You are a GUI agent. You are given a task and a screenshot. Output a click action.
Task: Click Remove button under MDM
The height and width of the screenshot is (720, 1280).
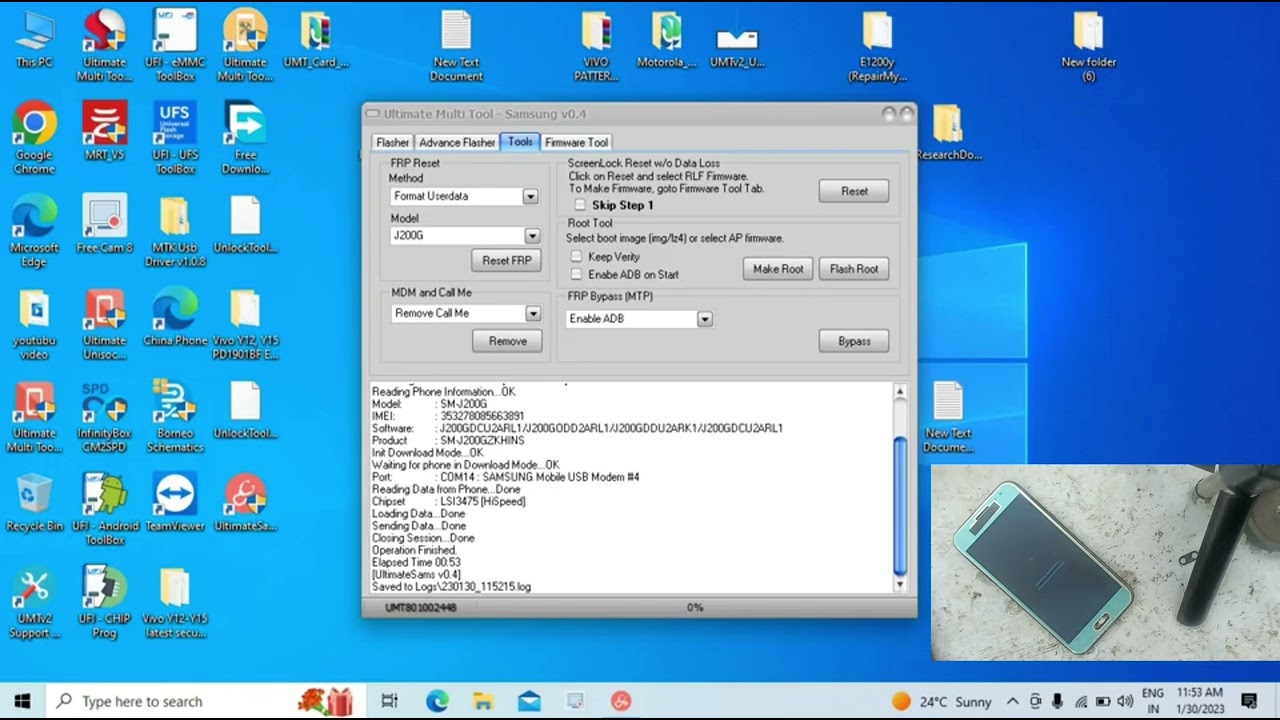click(x=507, y=341)
